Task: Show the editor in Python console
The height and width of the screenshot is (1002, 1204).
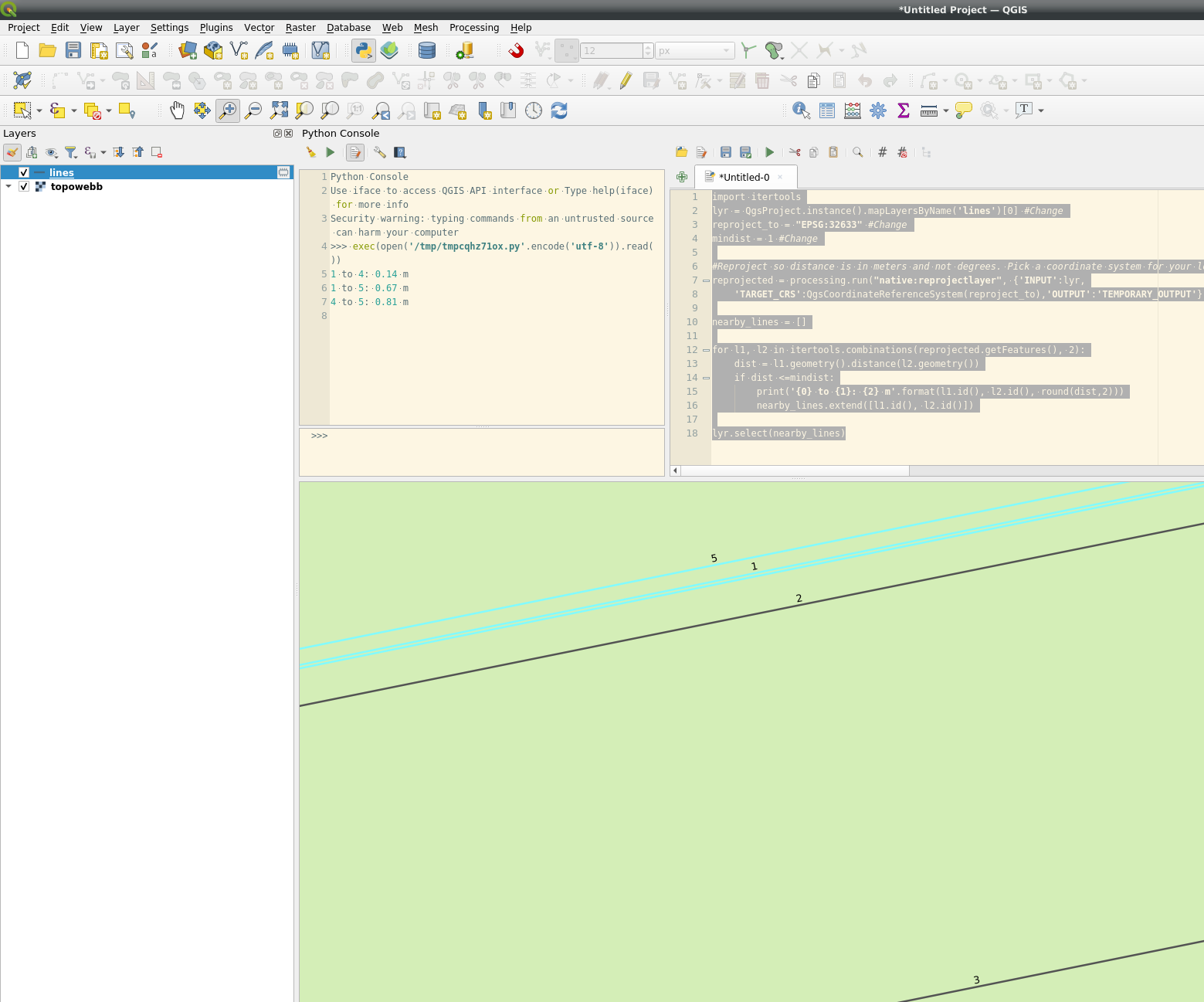Action: 355,152
